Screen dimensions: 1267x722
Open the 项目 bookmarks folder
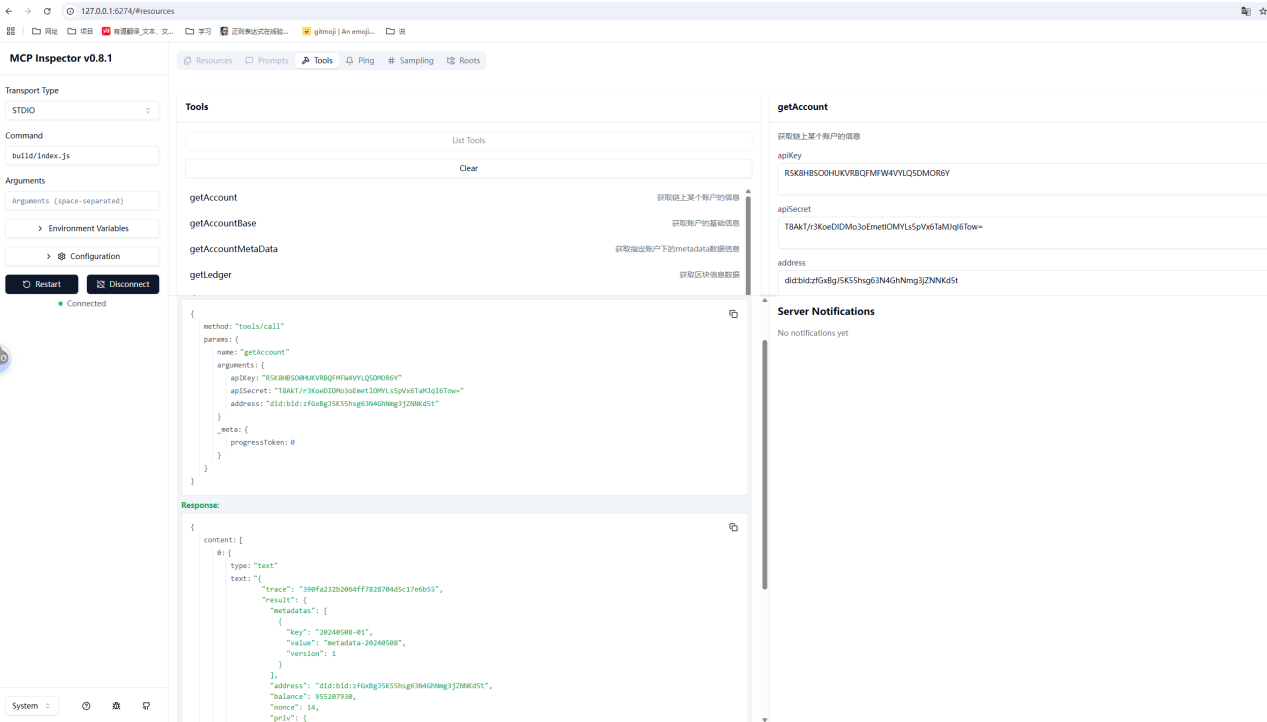(x=80, y=31)
